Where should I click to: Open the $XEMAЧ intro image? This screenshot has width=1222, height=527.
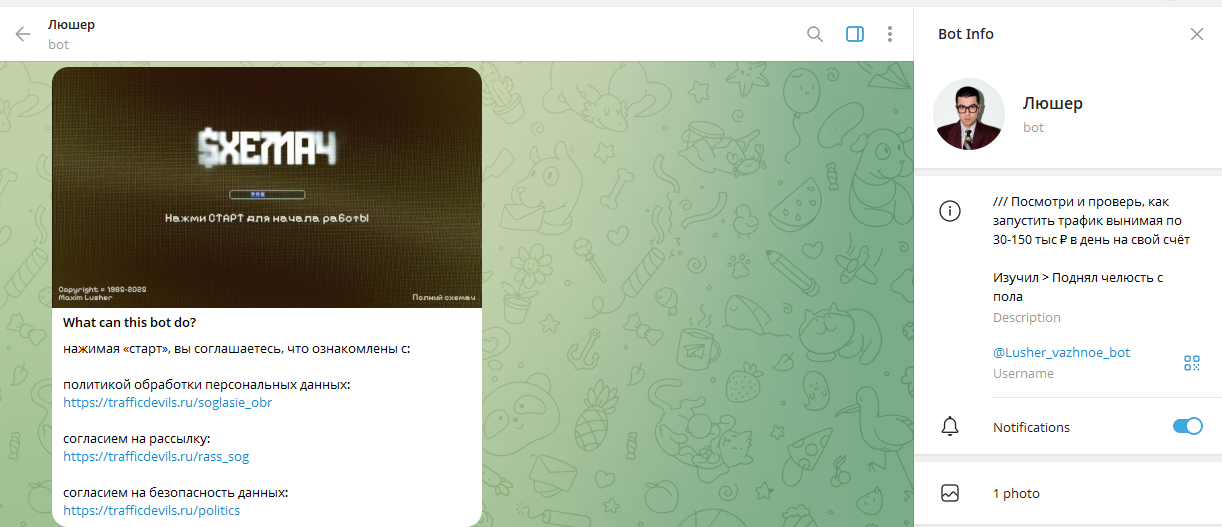pyautogui.click(x=267, y=187)
